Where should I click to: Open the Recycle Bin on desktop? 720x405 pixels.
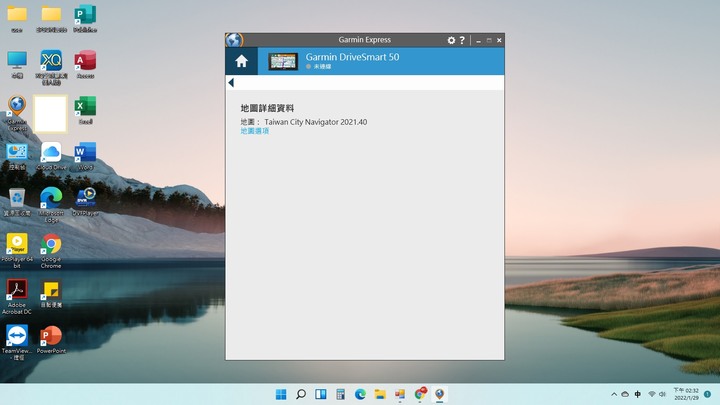(x=17, y=202)
